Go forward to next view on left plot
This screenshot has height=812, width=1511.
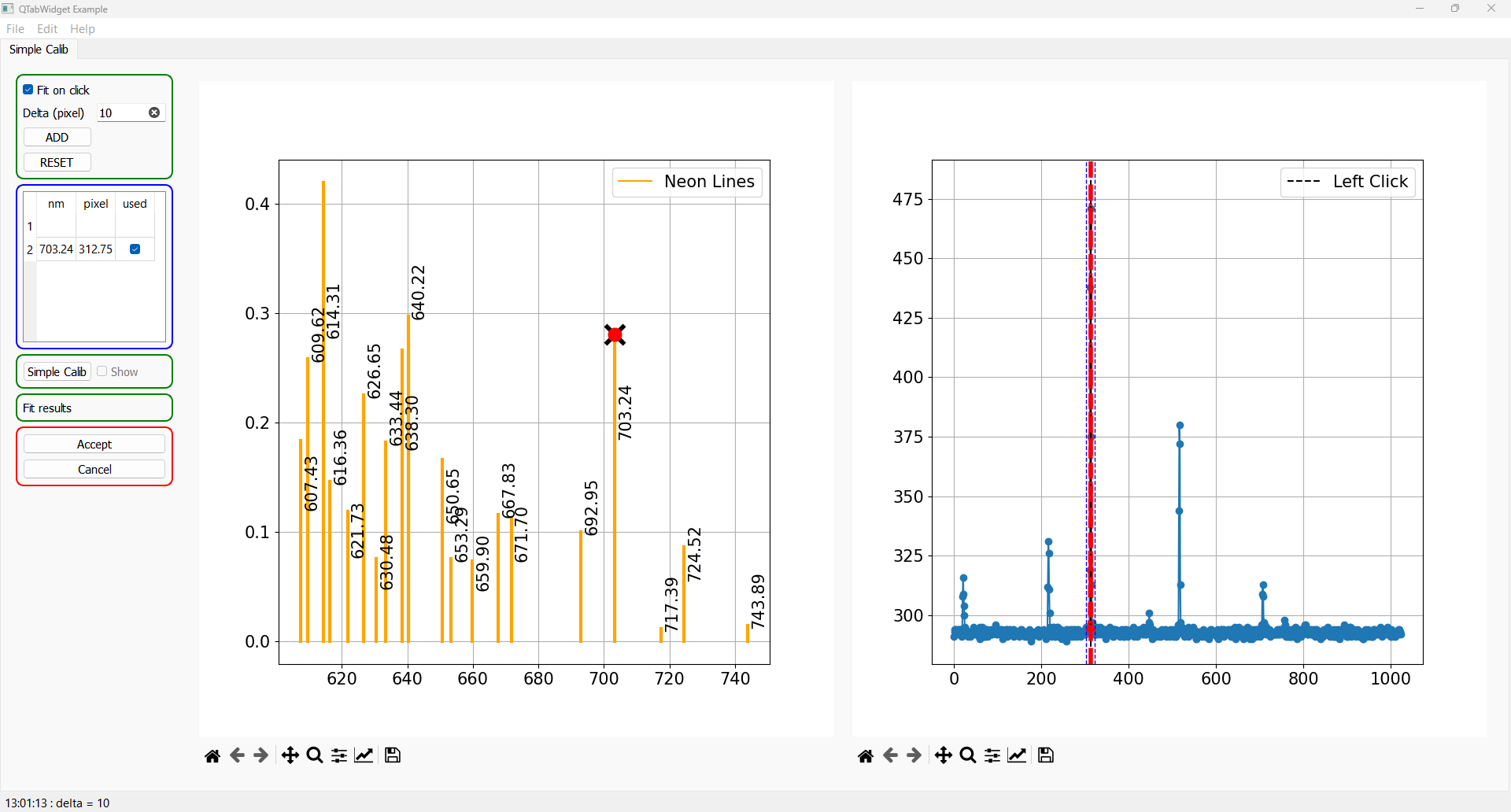261,755
